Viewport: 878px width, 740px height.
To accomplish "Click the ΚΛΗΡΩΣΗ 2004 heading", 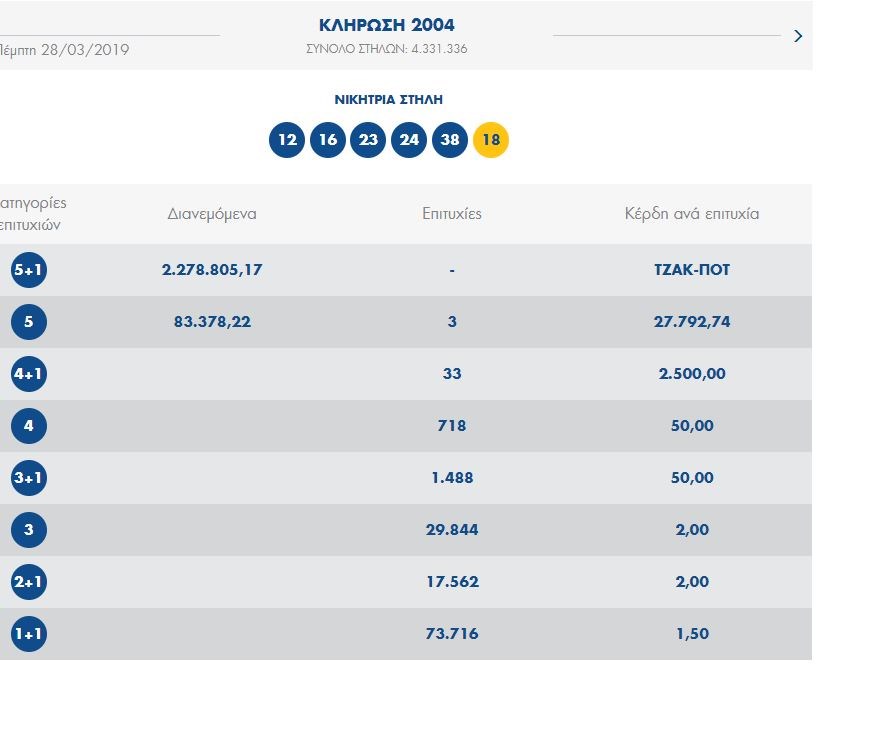I will pos(386,26).
